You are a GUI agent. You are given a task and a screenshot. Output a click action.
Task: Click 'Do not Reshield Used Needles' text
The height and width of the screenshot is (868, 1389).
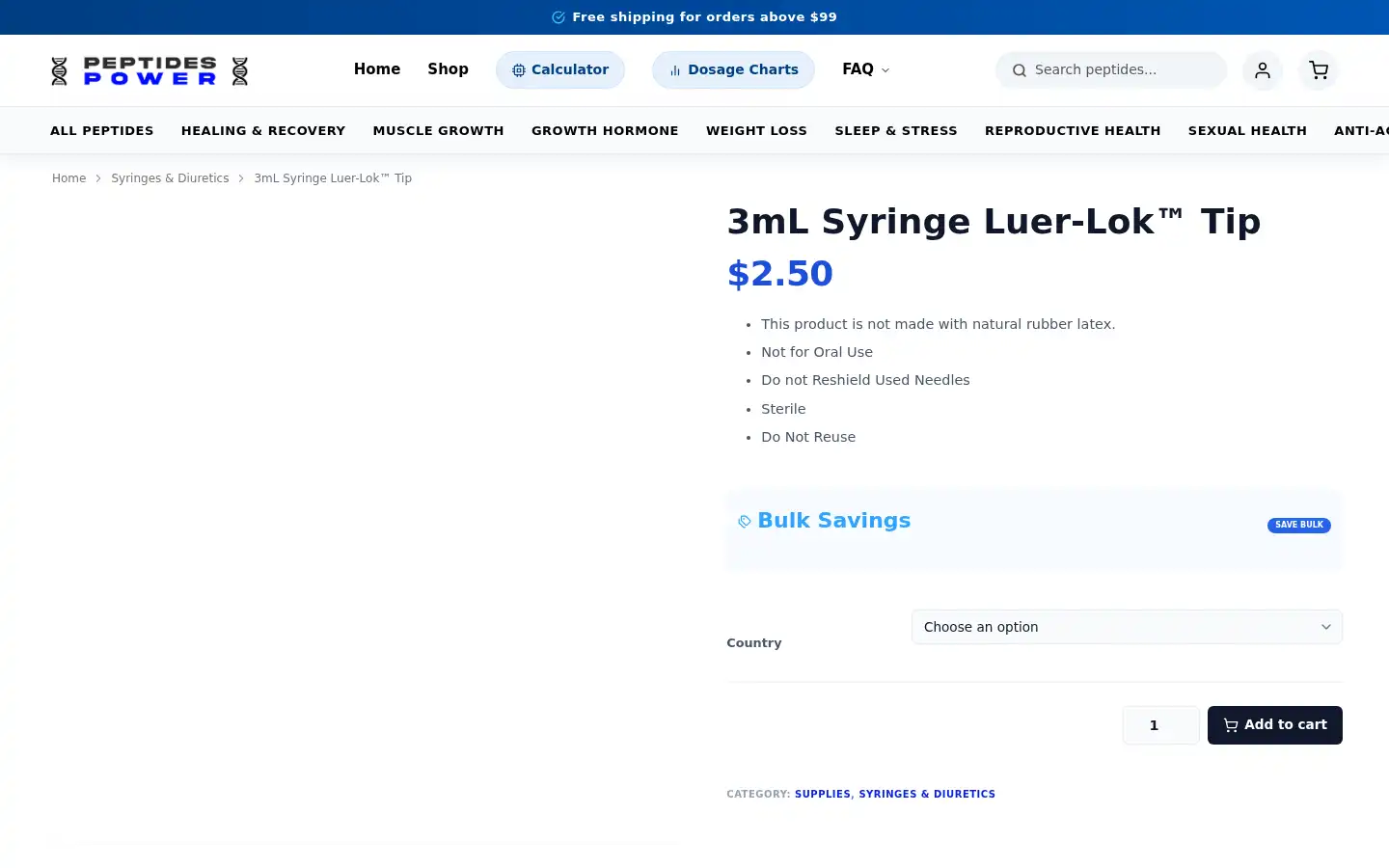pos(865,380)
